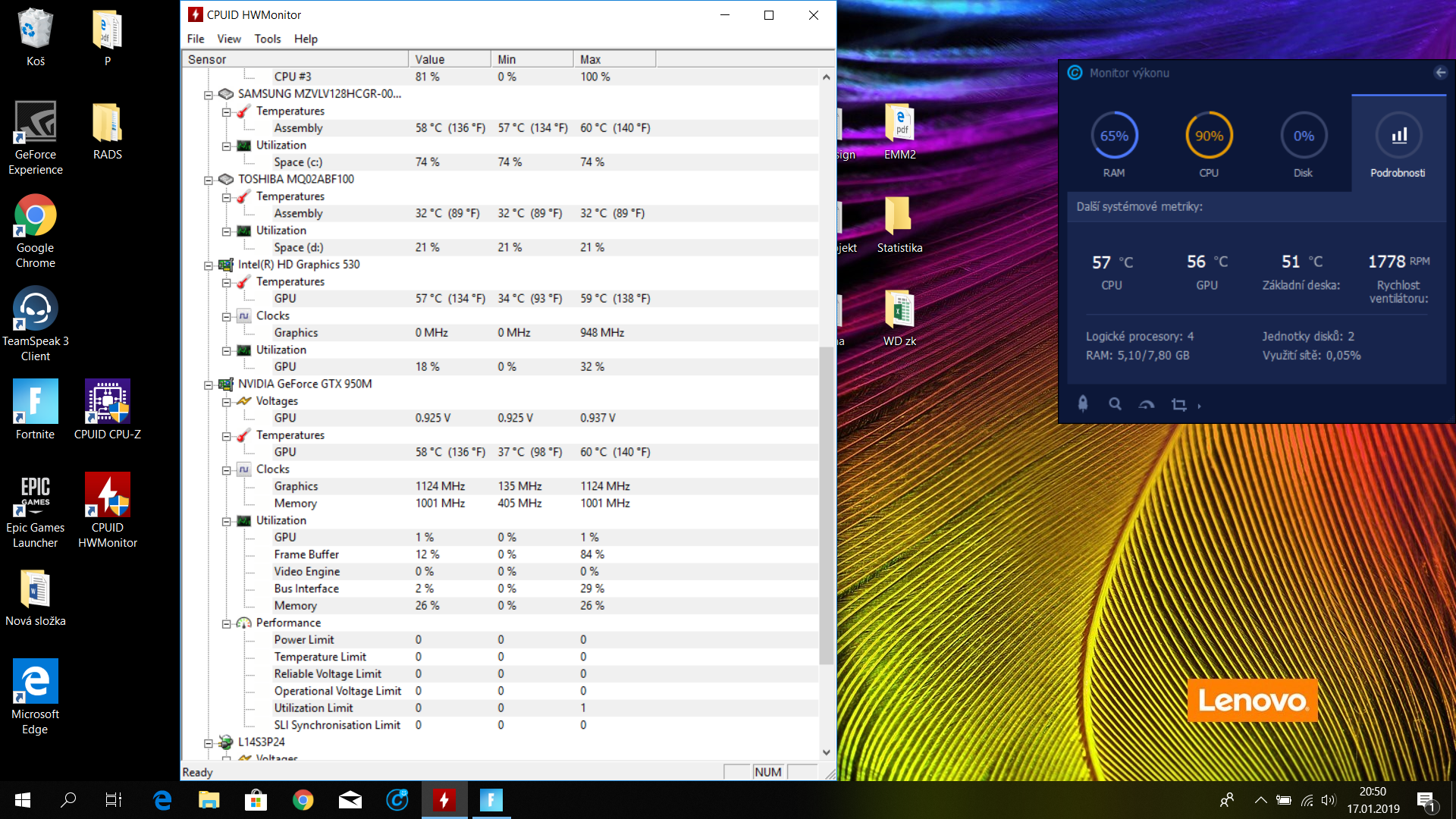
Task: Open the View menu in HWMonitor
Action: [228, 39]
